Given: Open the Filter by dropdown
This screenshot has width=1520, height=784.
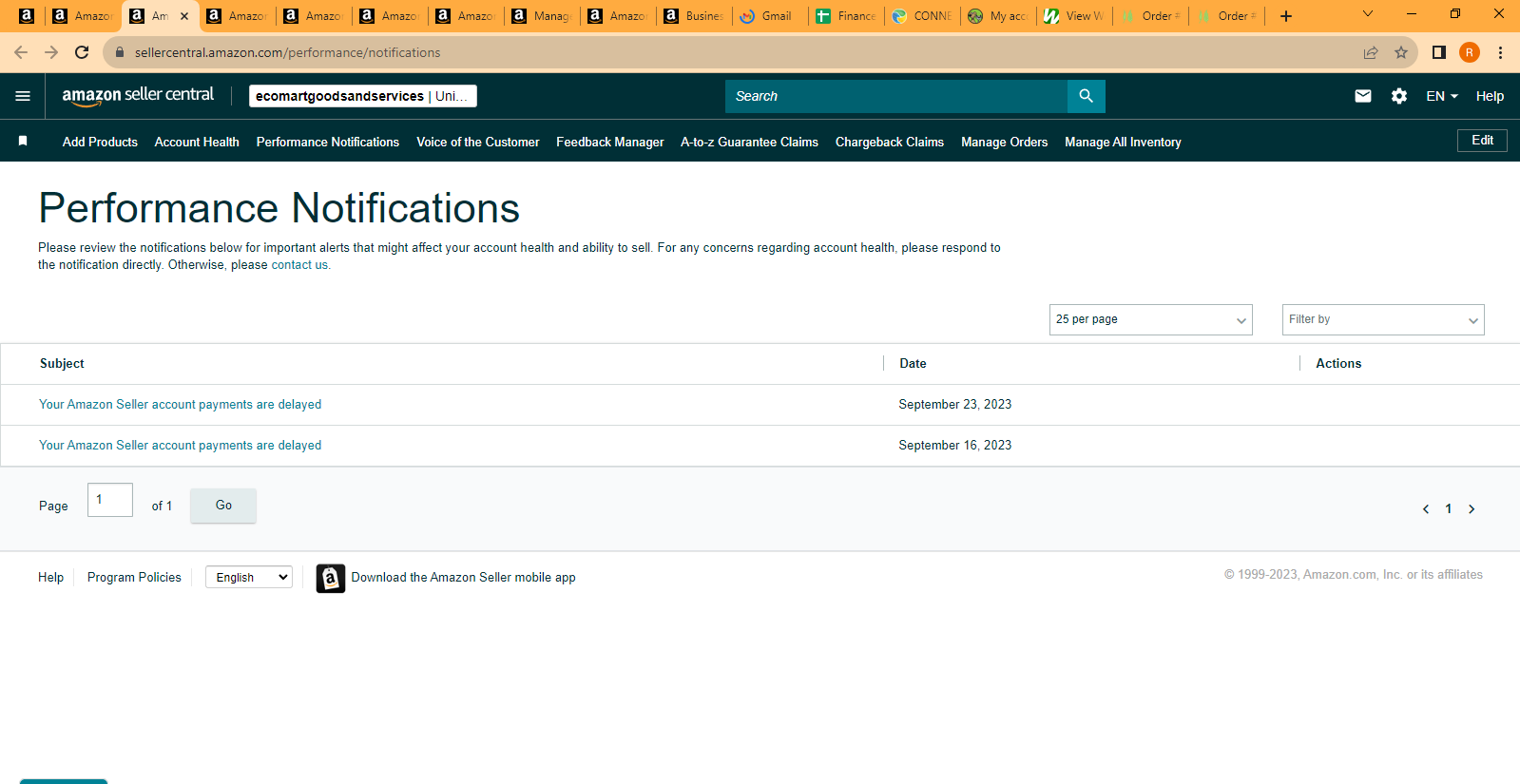Looking at the screenshot, I should point(1383,319).
